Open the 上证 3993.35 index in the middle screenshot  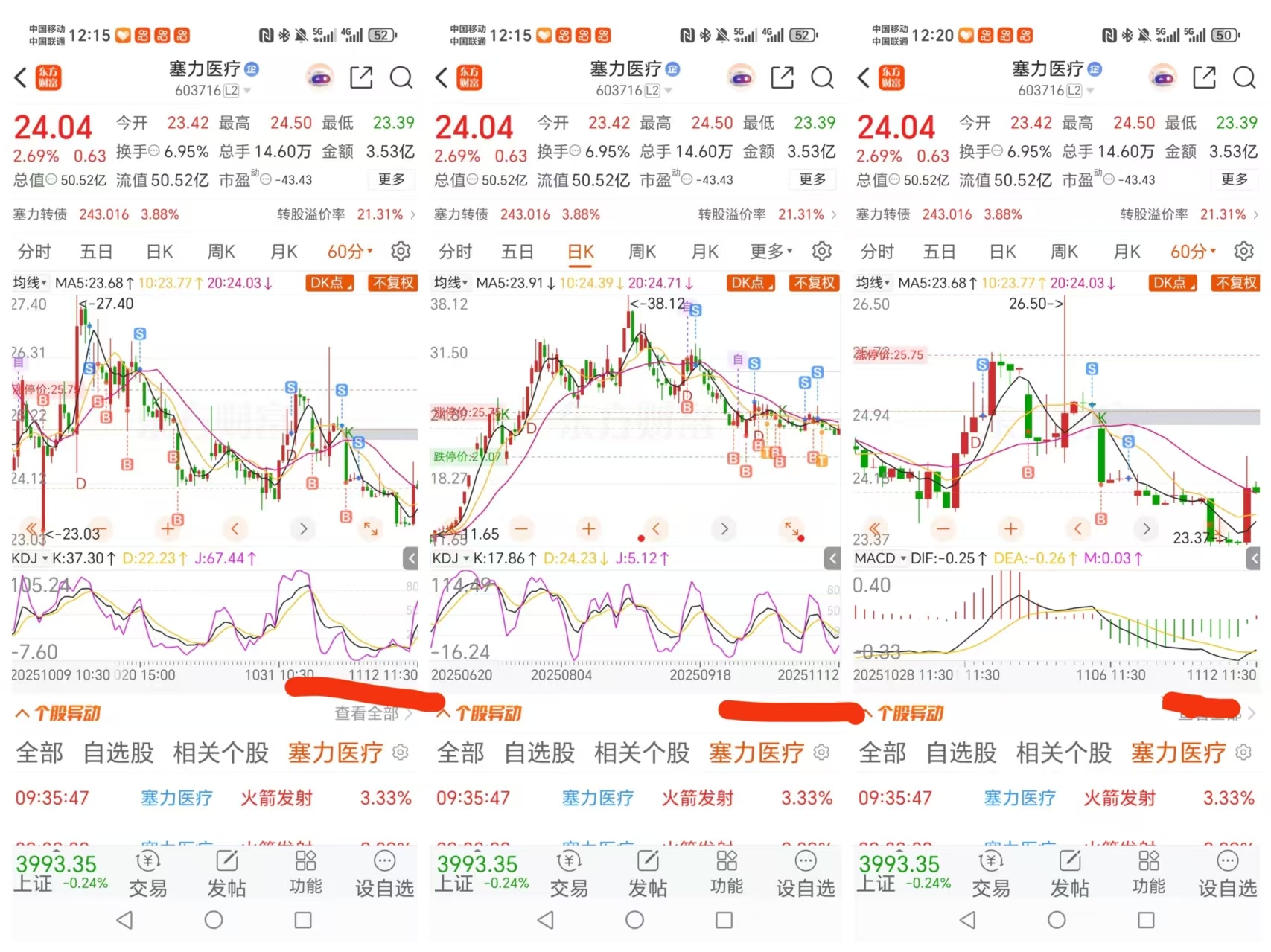[x=482, y=873]
